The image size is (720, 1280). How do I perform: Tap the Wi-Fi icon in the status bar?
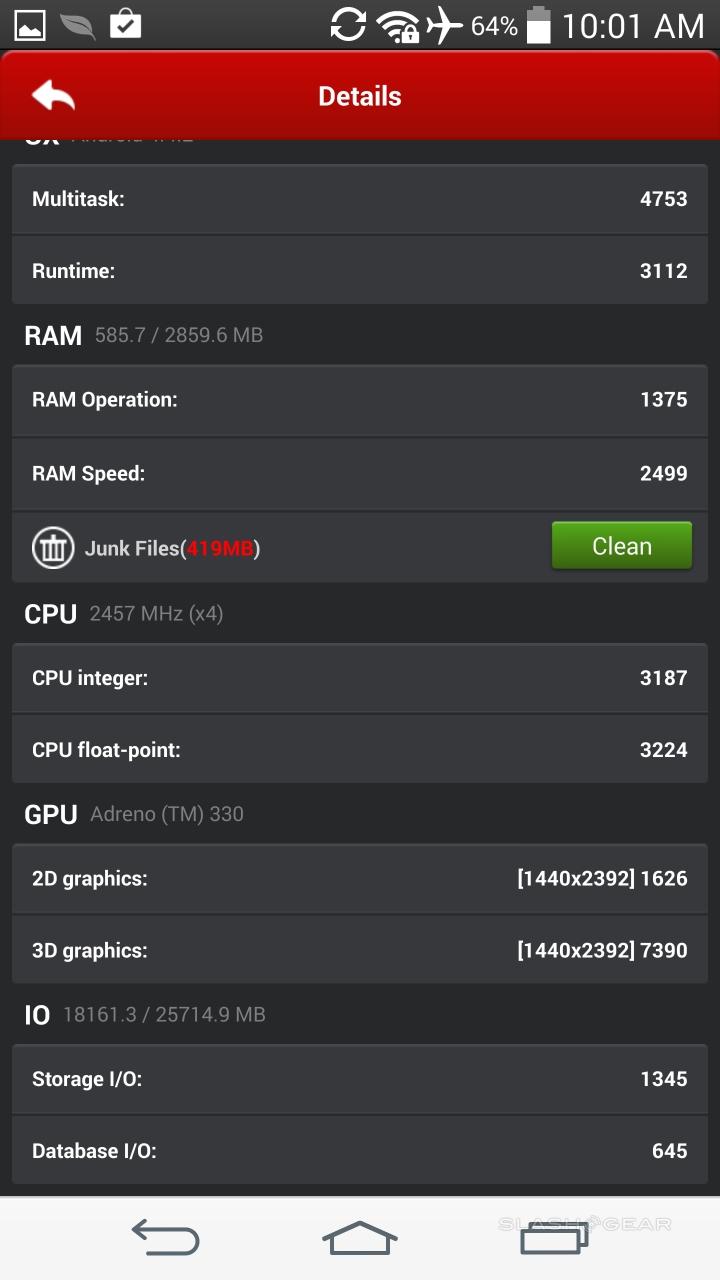(397, 26)
